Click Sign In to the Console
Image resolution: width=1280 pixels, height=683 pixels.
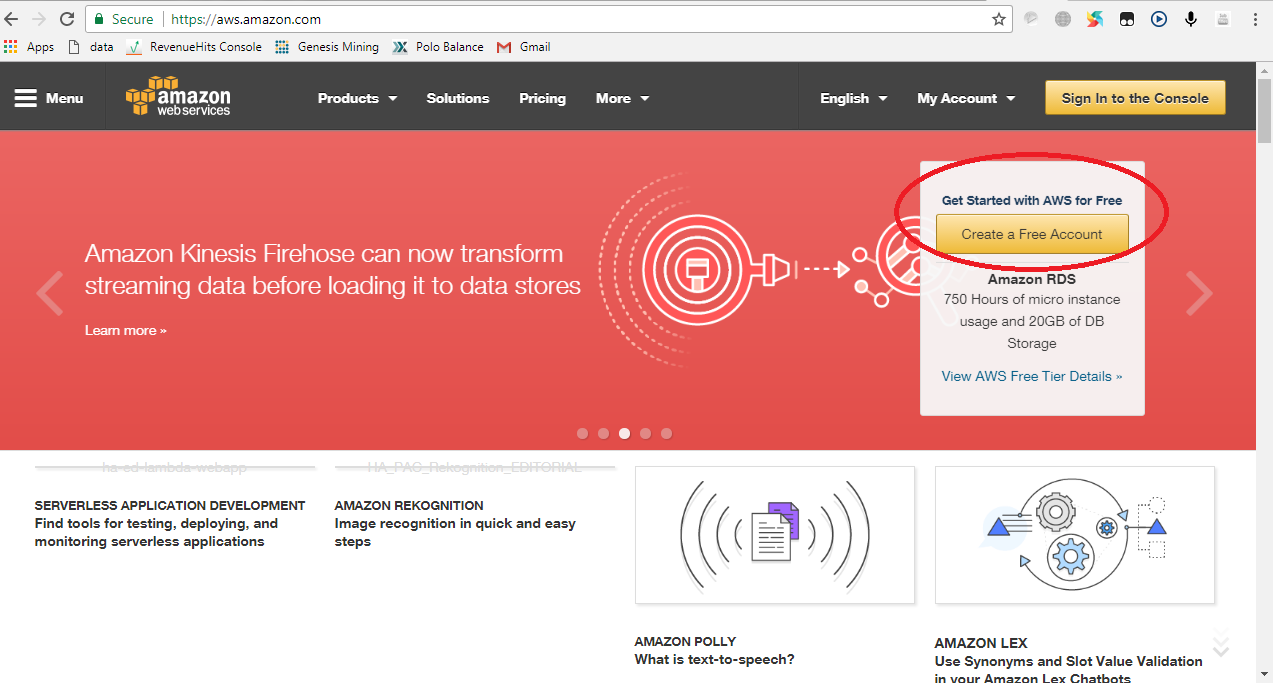(1135, 98)
